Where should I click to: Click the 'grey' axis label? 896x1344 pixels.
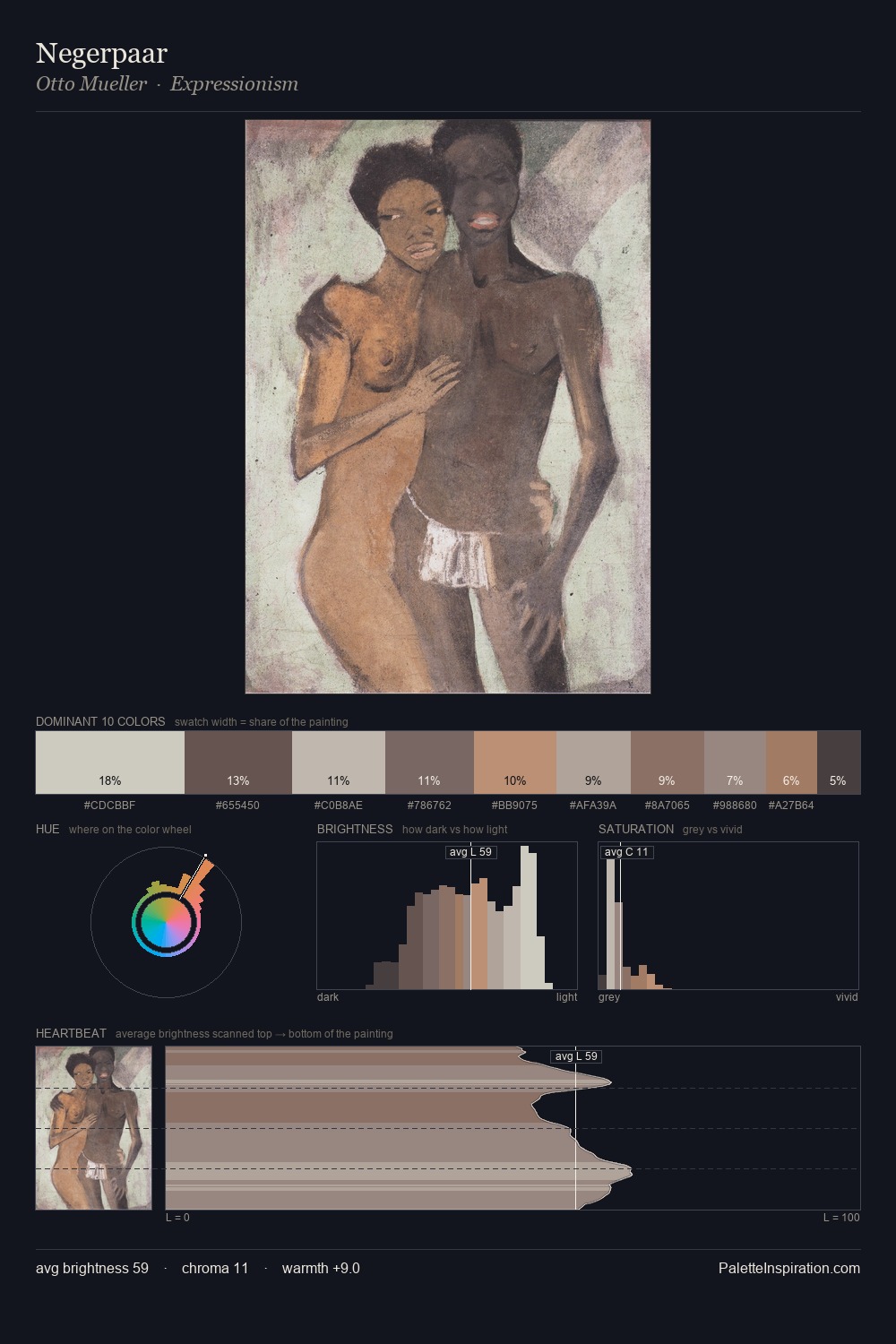coord(609,997)
